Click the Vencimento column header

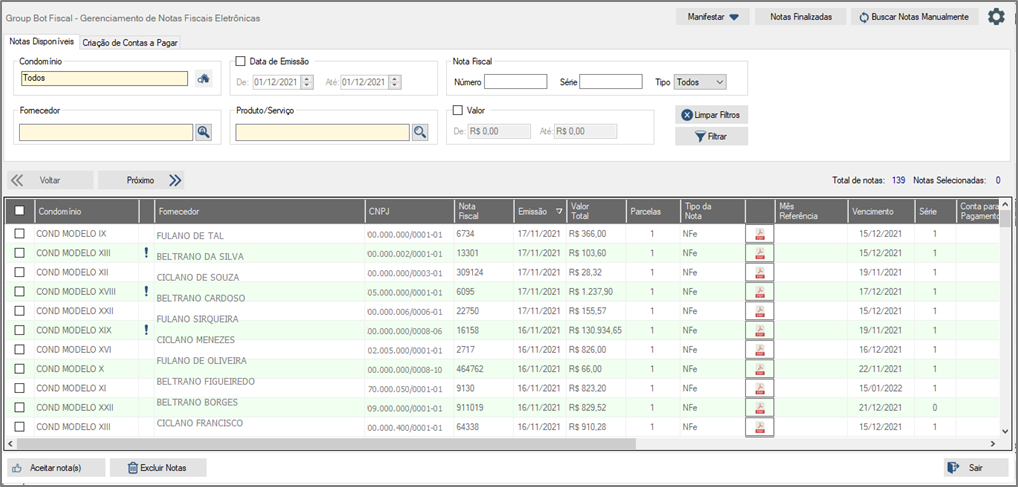(x=882, y=212)
